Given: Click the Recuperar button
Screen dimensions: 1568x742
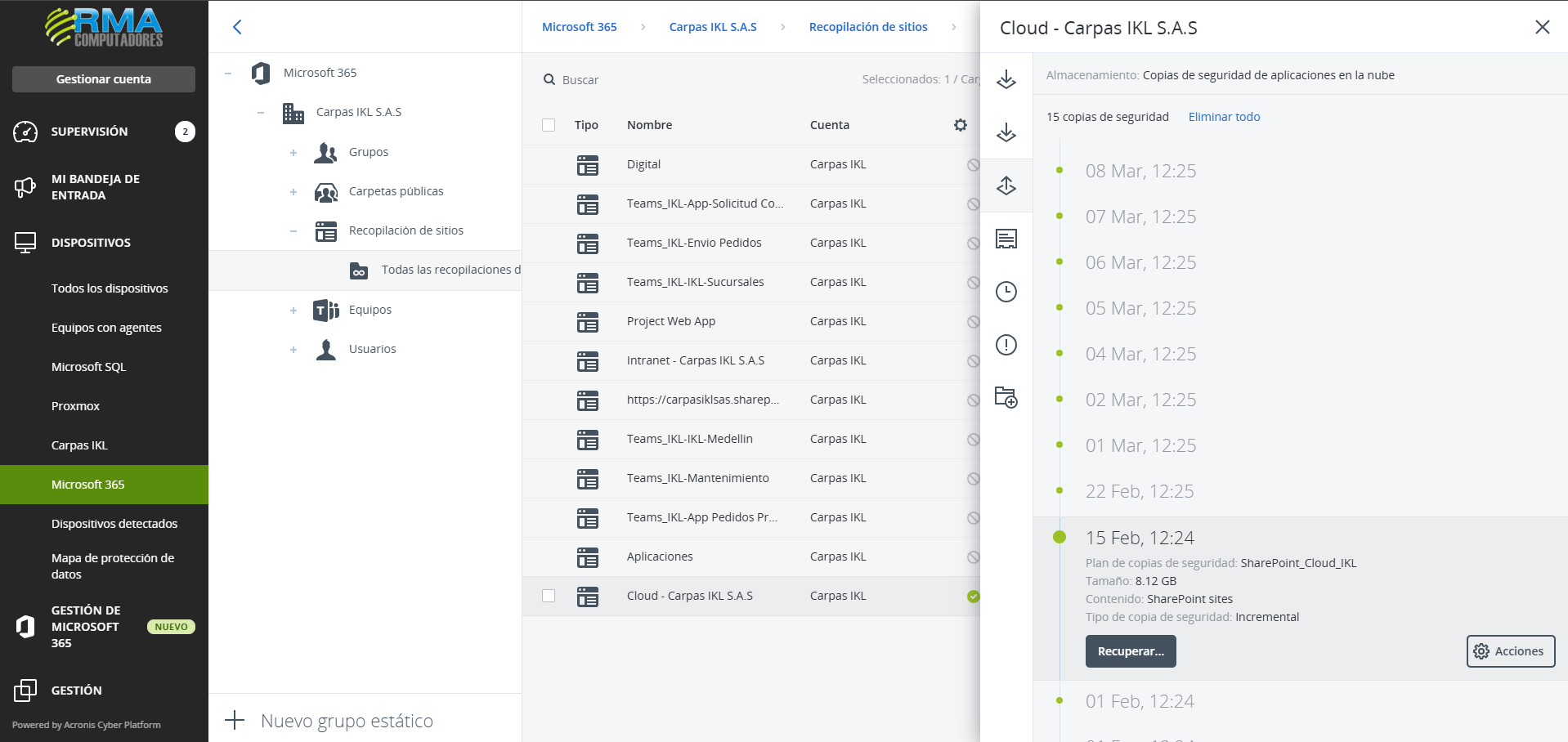Looking at the screenshot, I should [x=1130, y=651].
